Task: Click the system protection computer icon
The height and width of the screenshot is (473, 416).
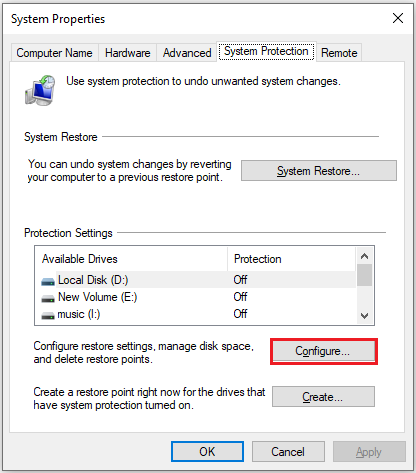Action: [40, 90]
